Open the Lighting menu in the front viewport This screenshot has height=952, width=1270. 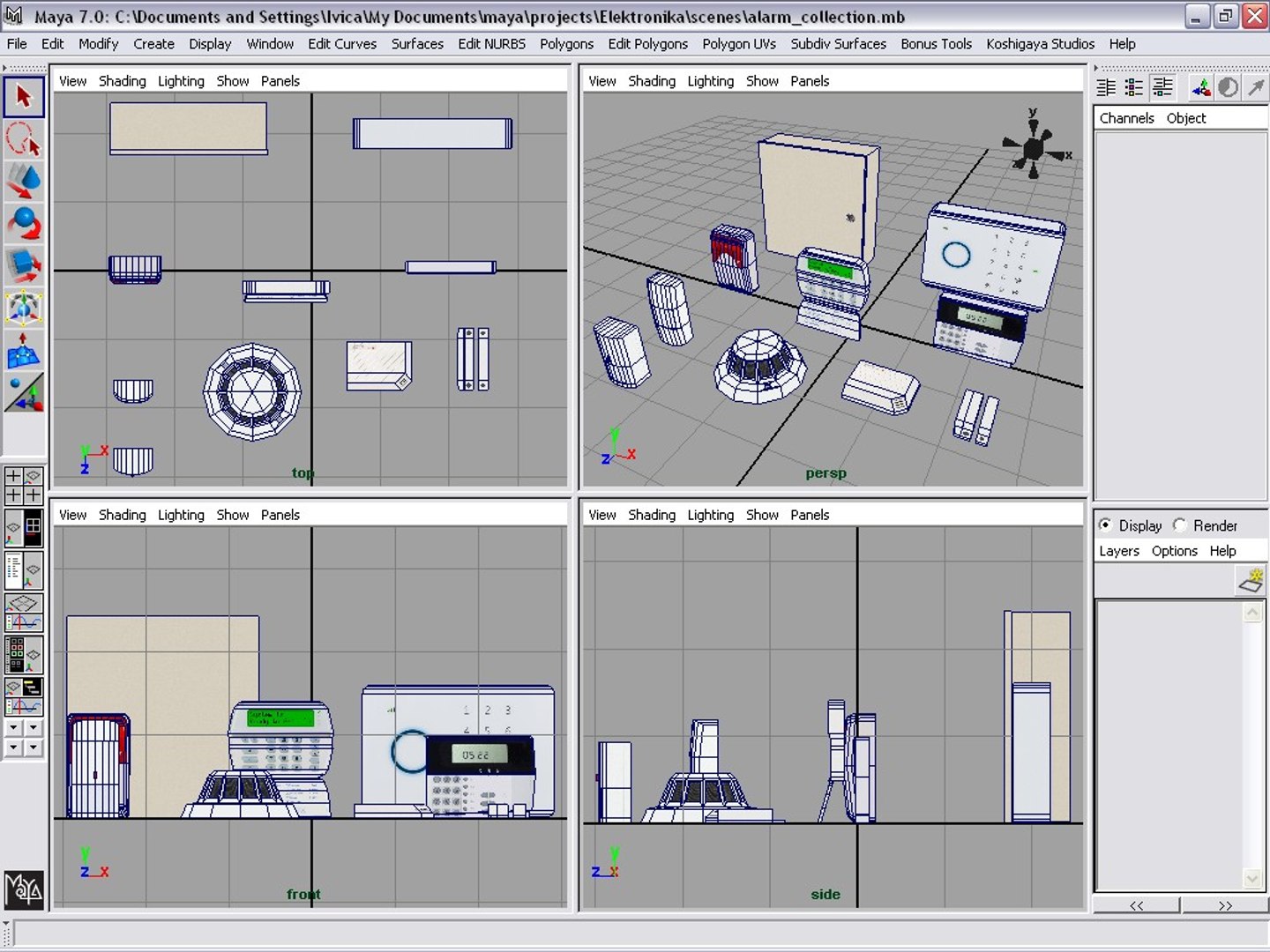click(x=181, y=515)
